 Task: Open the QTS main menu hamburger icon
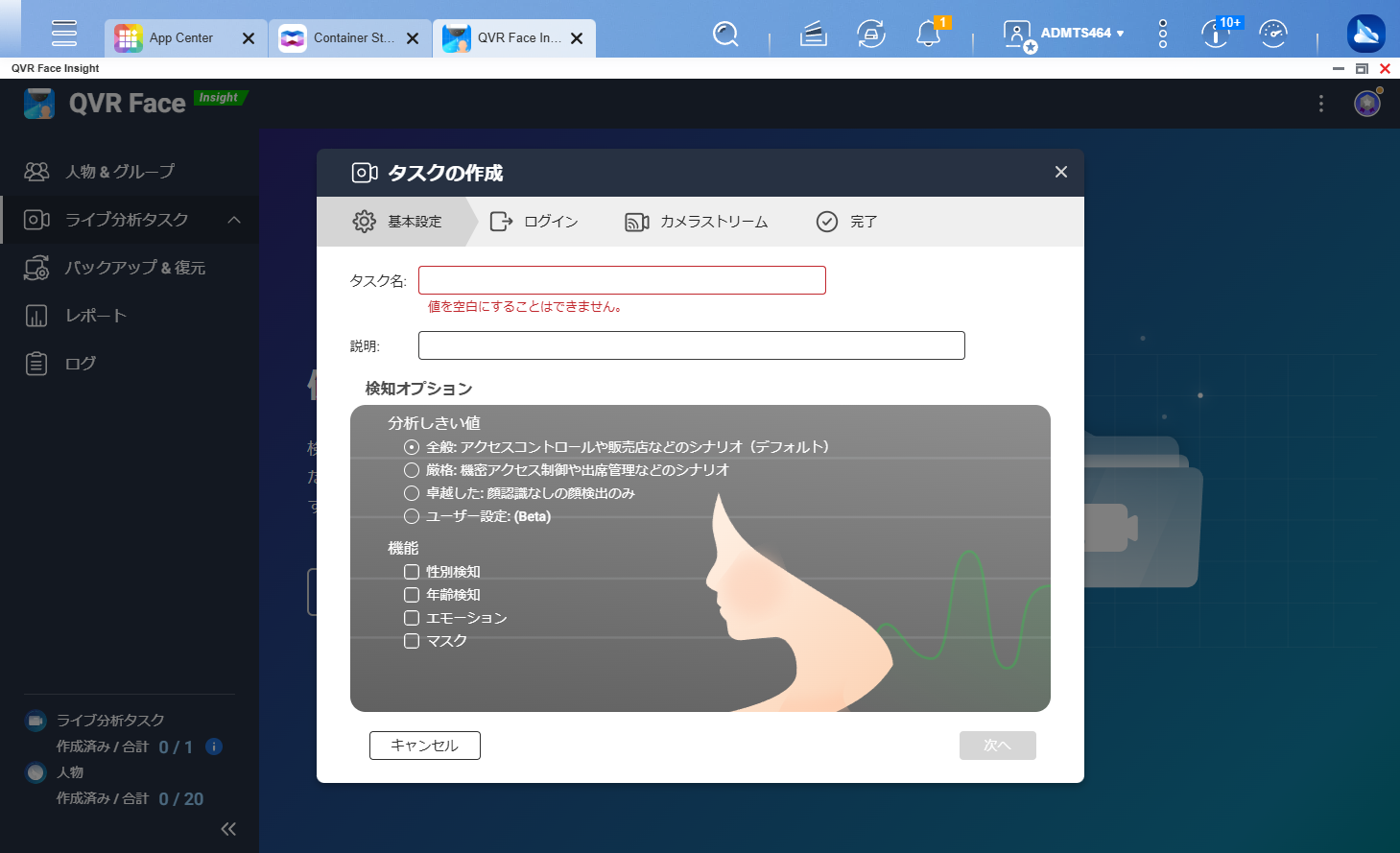[x=64, y=33]
